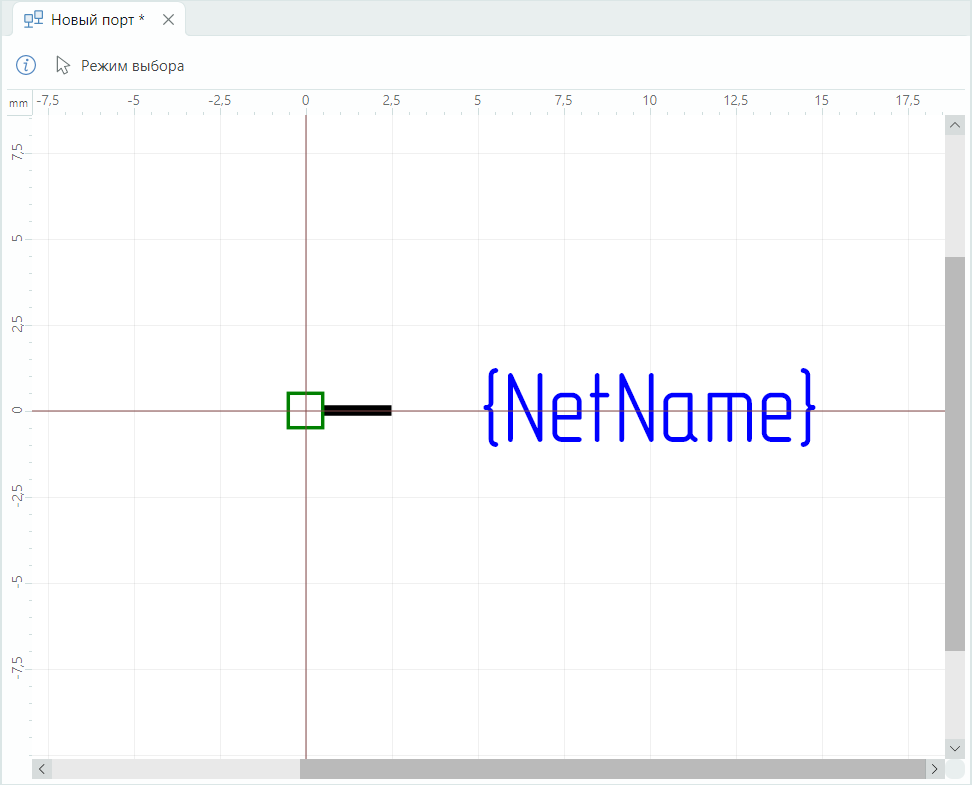
Task: Close the 'Новый порт *' tab
Action: pos(168,19)
